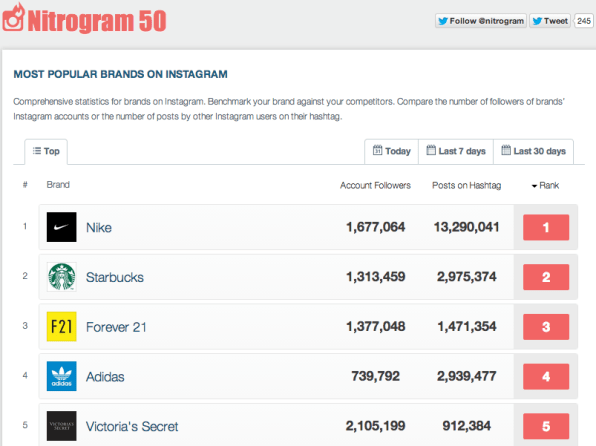Sort by the Rank column header
Viewport: 596px width, 446px height.
(545, 186)
